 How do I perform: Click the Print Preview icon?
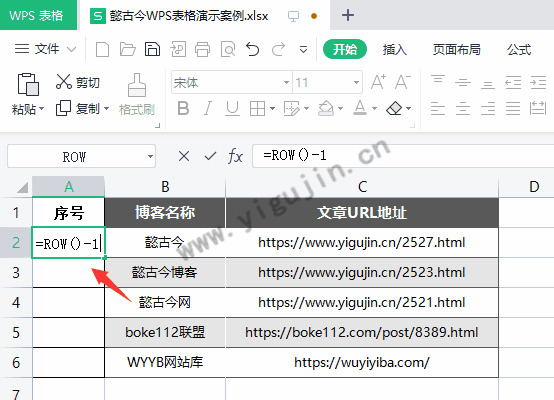228,49
